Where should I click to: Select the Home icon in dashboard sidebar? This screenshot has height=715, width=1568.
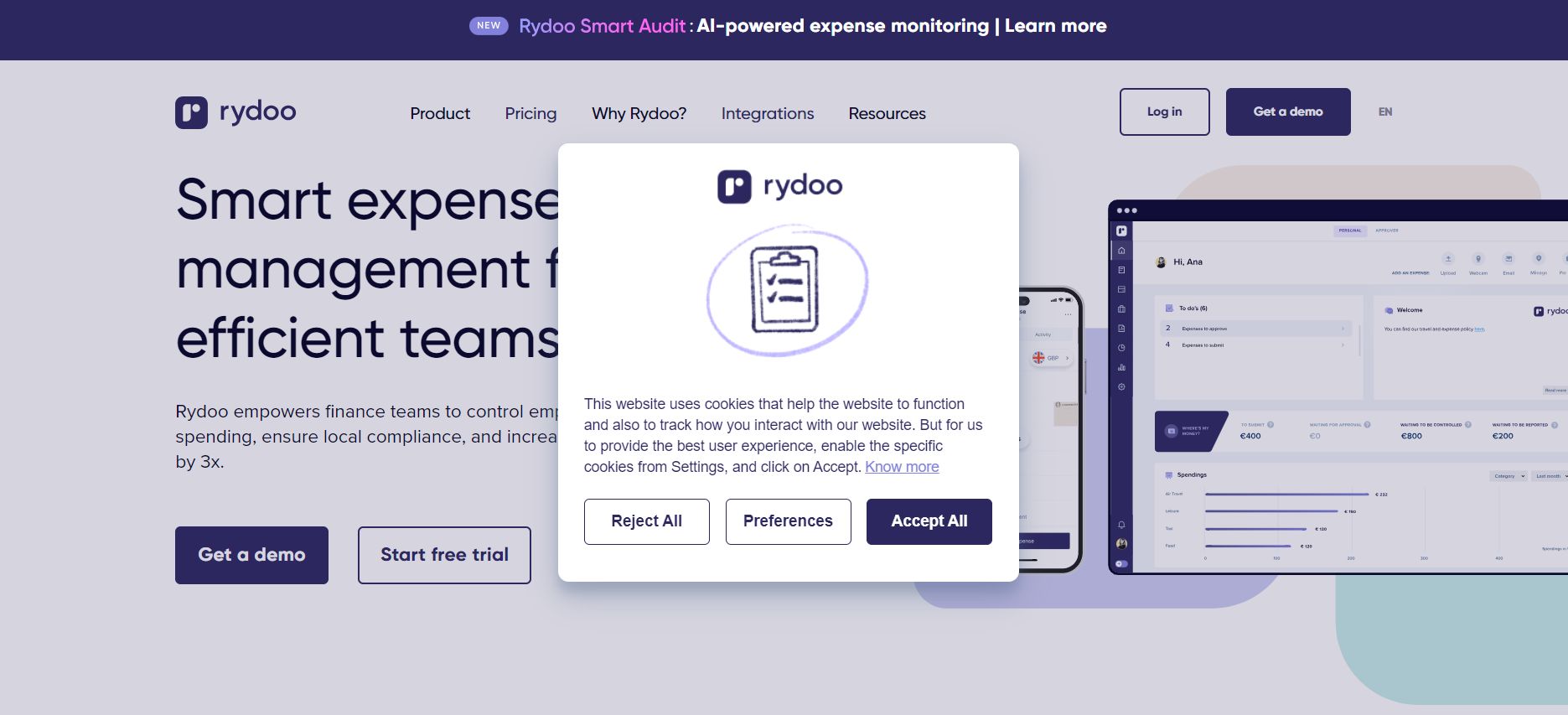(1121, 251)
